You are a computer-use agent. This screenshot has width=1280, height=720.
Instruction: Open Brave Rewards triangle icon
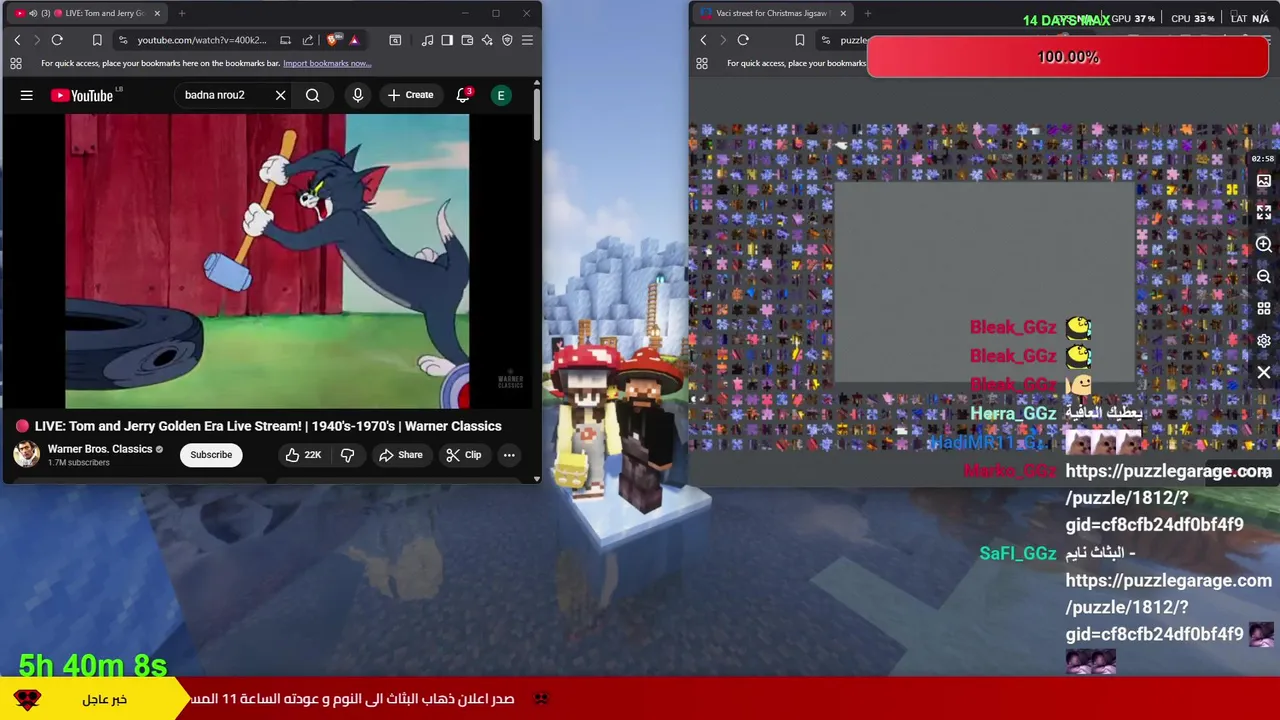click(354, 40)
